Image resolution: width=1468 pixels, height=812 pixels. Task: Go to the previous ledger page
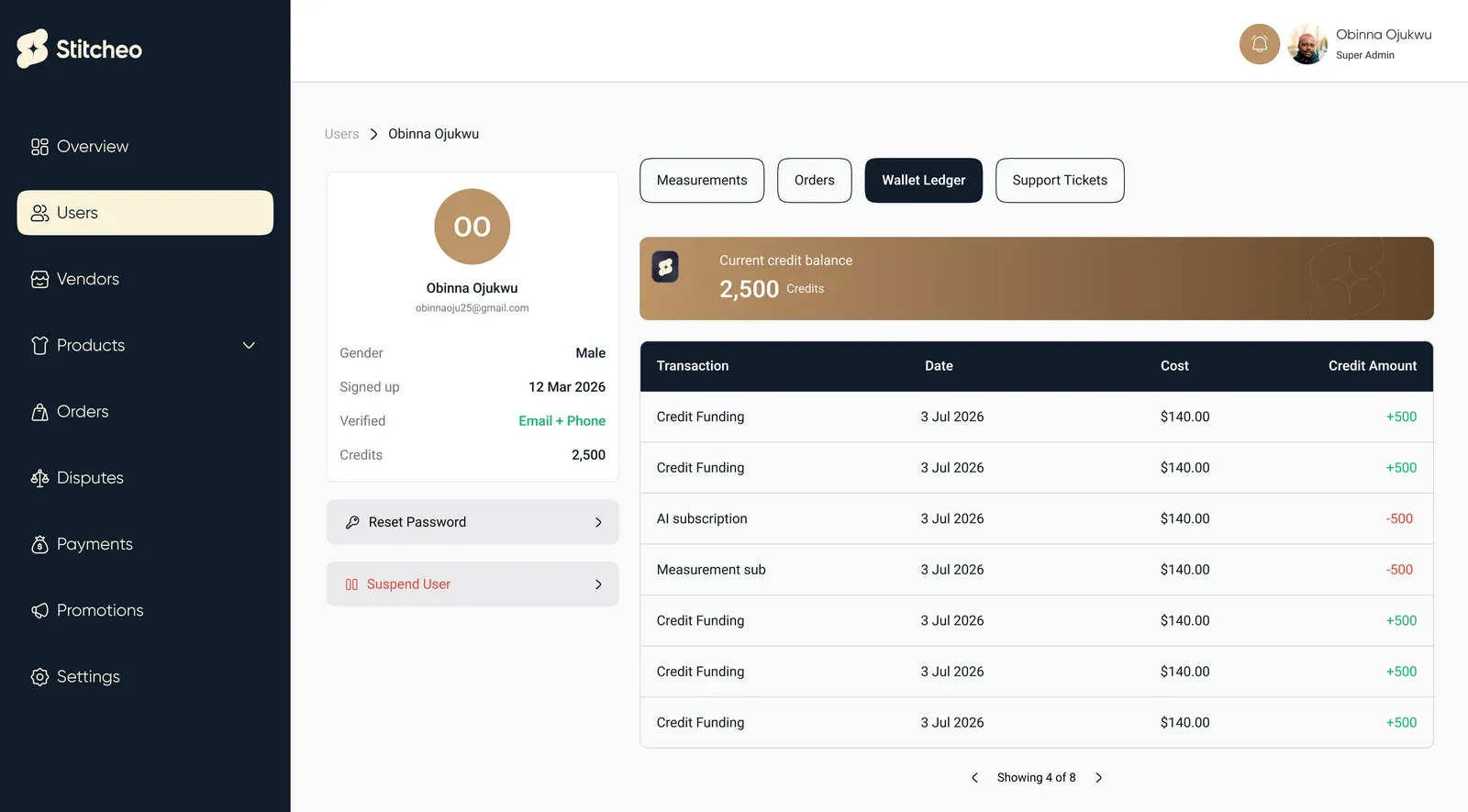tap(974, 777)
